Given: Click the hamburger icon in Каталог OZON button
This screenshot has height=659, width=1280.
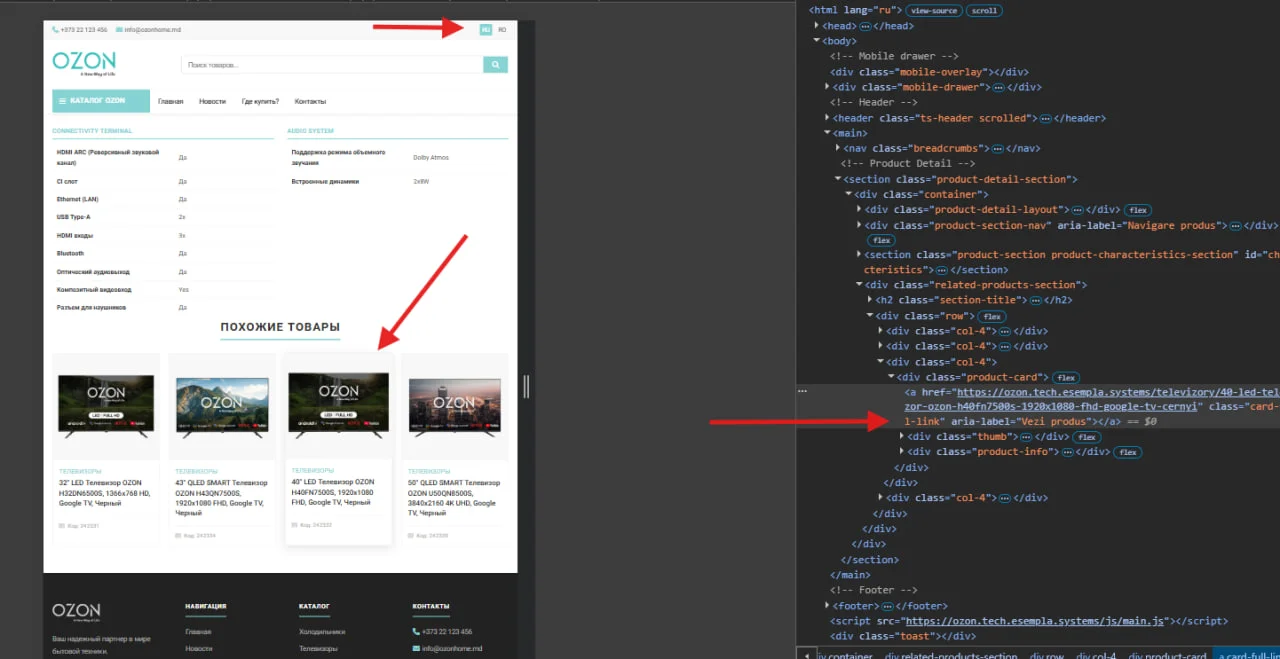Looking at the screenshot, I should tap(62, 101).
